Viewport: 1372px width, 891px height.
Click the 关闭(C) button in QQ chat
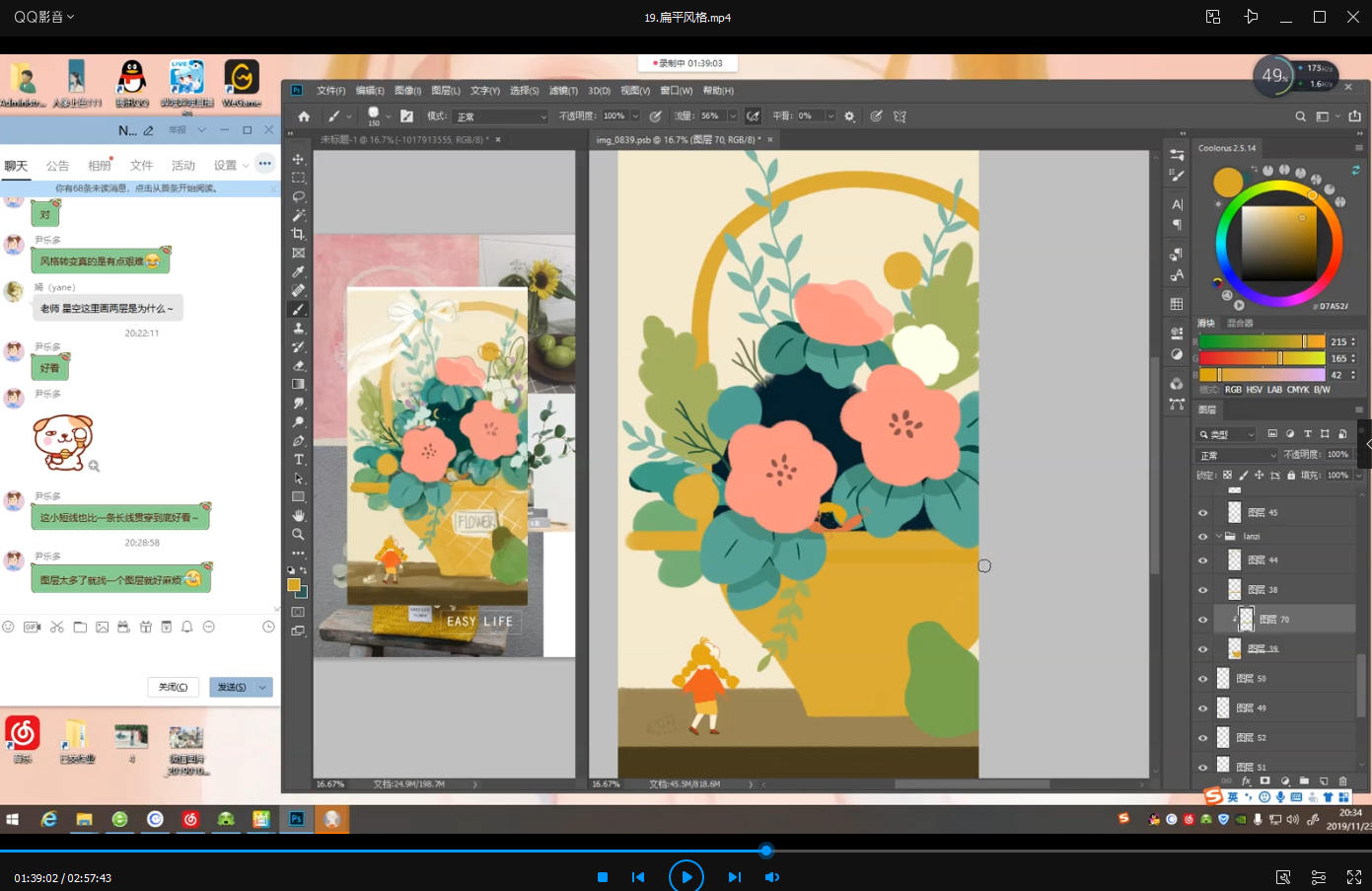pos(174,687)
